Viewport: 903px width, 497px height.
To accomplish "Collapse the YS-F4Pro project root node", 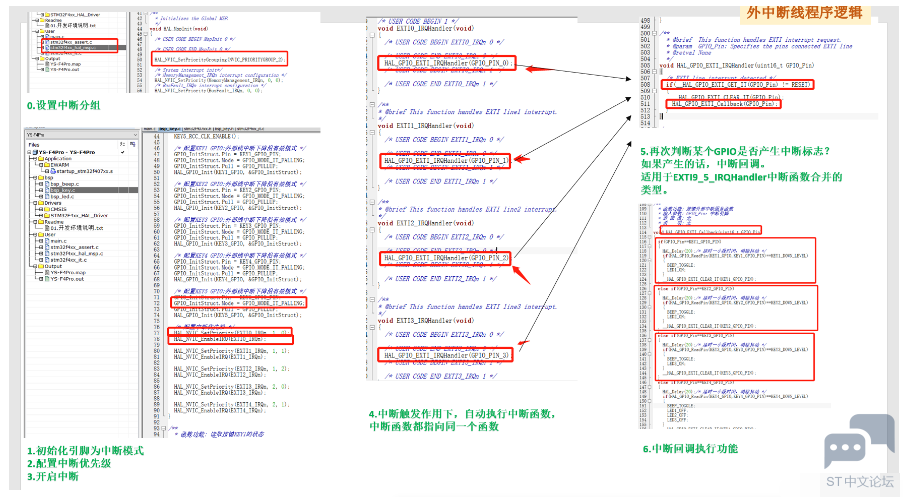I will coord(29,153).
